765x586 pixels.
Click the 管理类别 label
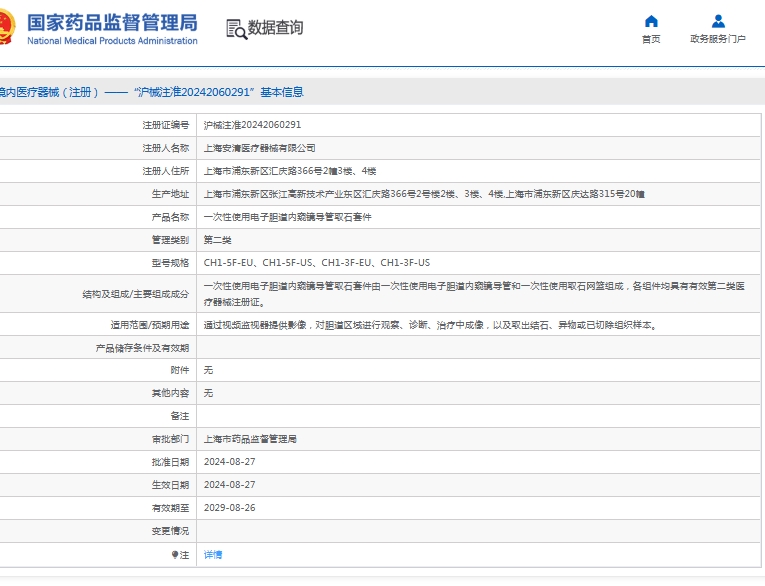170,240
